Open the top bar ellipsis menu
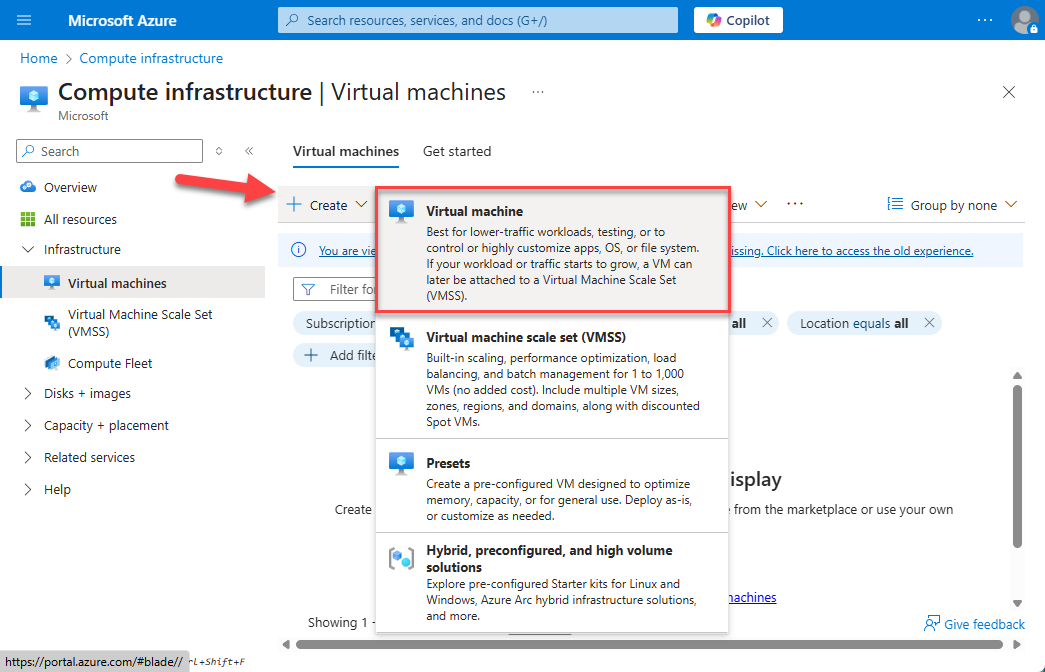Image resolution: width=1045 pixels, height=672 pixels. coord(984,20)
